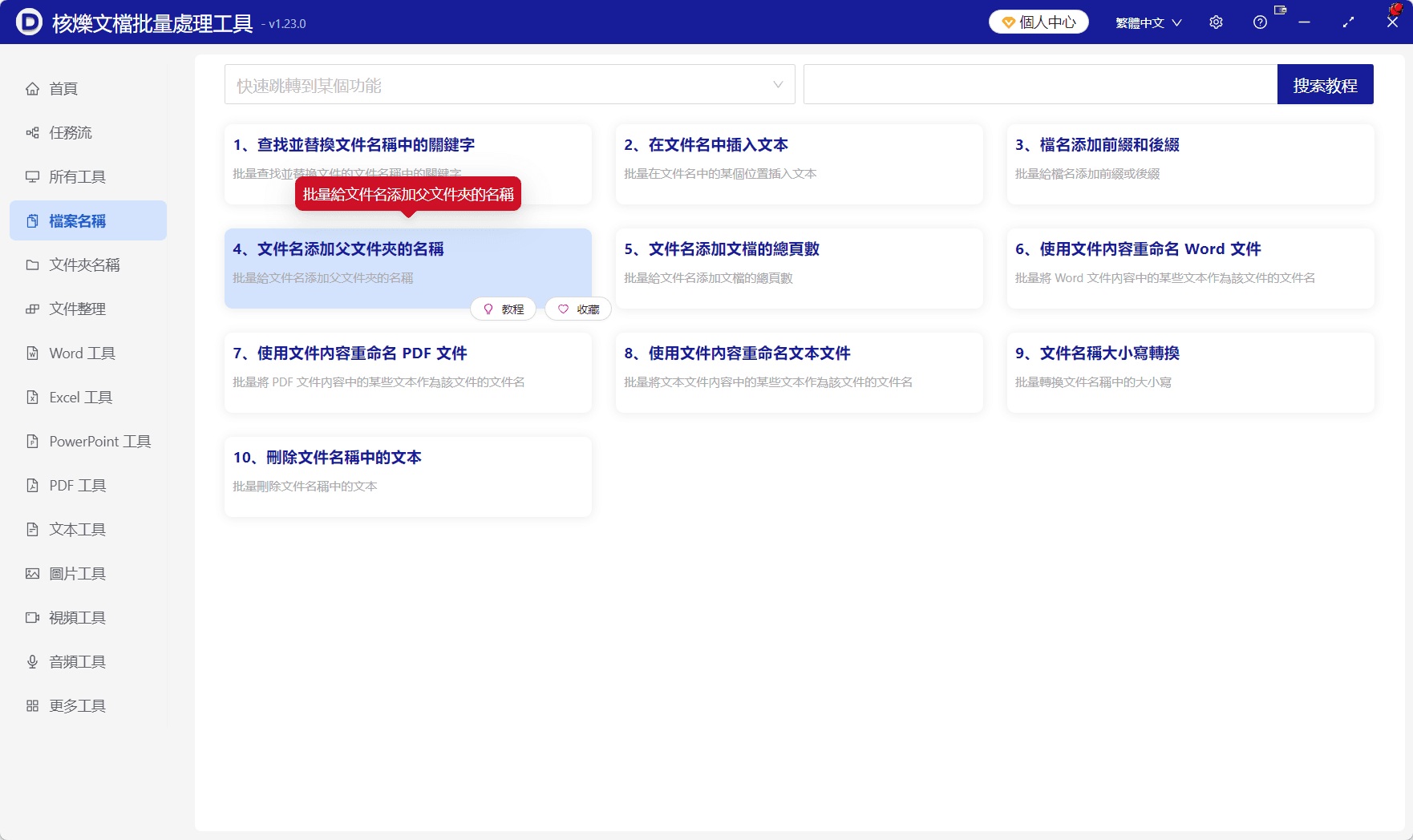Open card 5 文件名添加文檔的總頁數

[800, 269]
